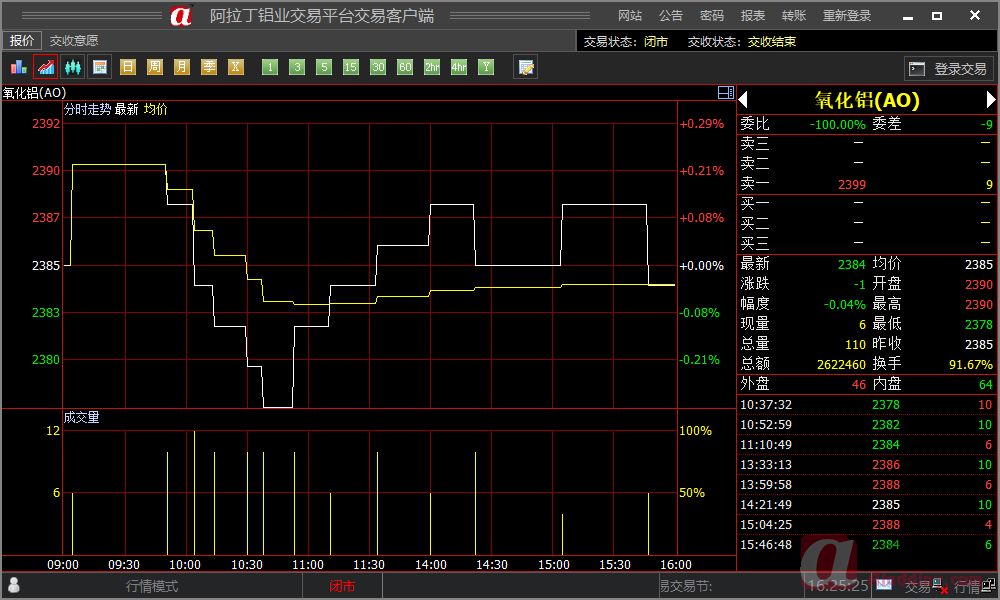1000x600 pixels.
Task: Open the table report icon in toolbar
Action: point(100,67)
